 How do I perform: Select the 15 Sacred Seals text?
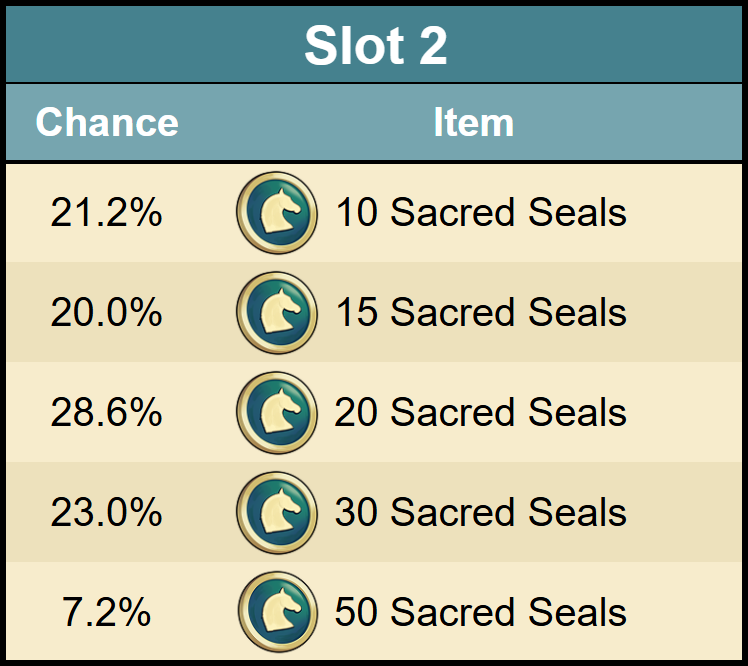481,312
